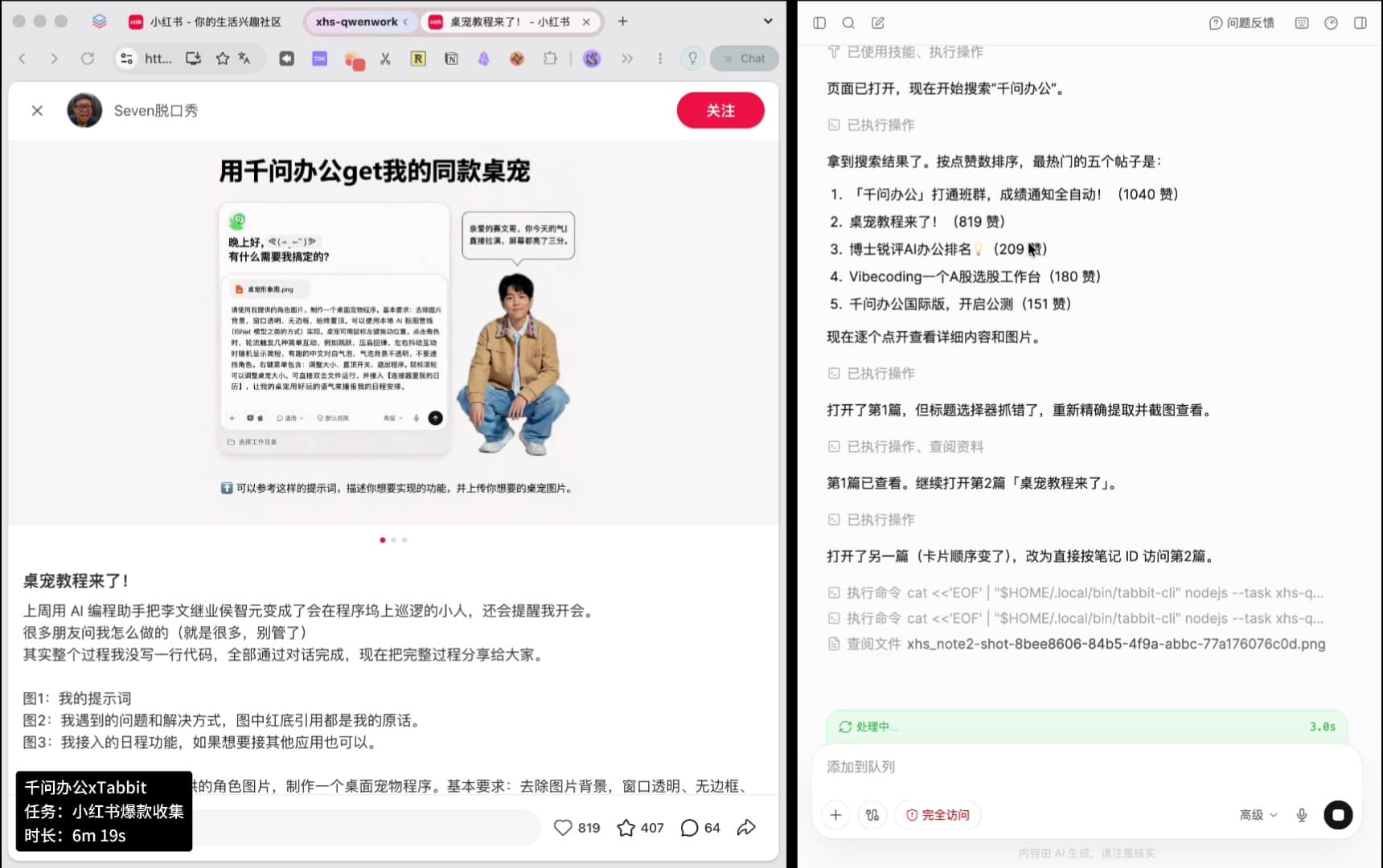The width and height of the screenshot is (1383, 868).
Task: Click the 添加到队列 chat input field
Action: pos(1087,768)
